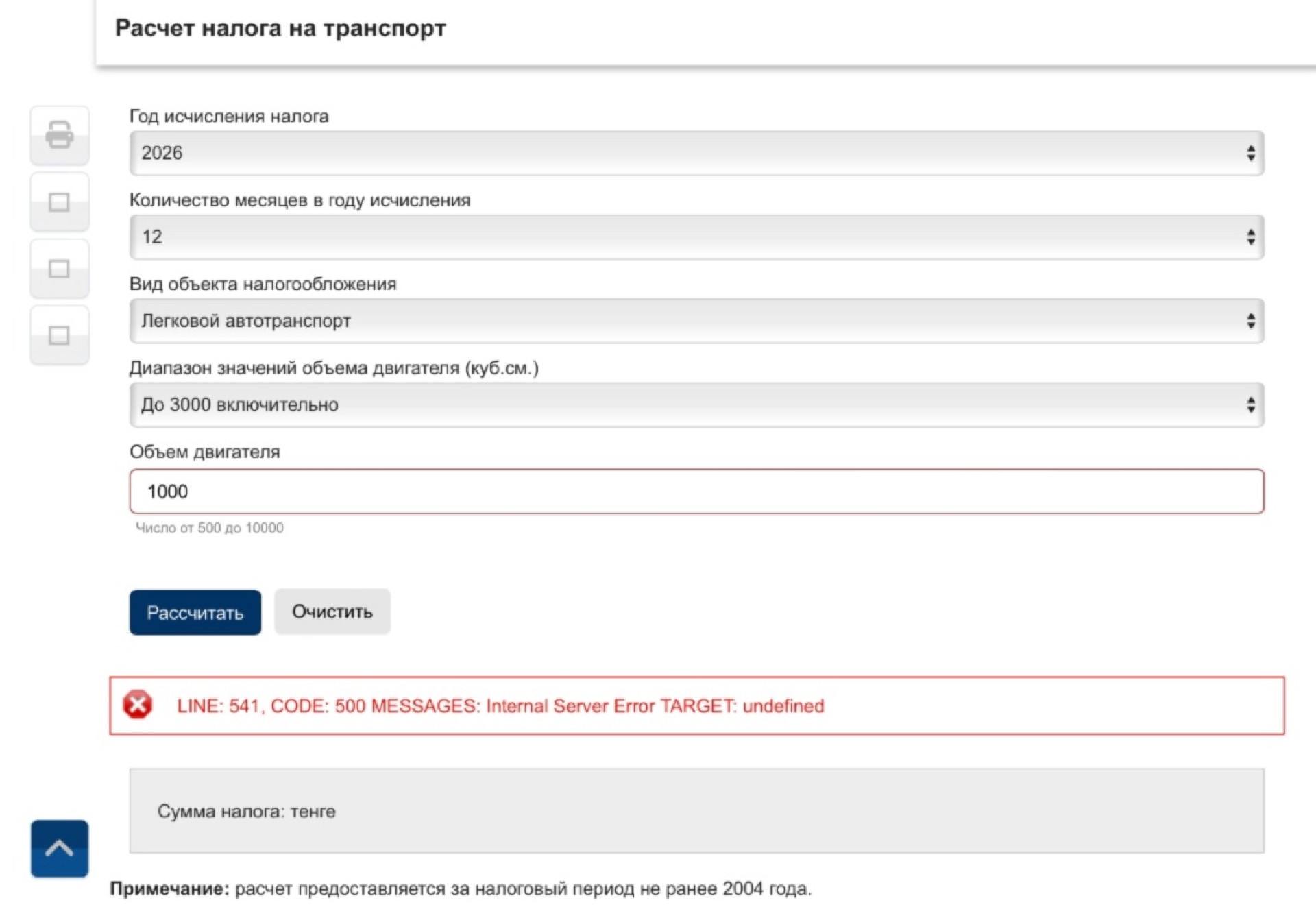Open the year dropdown showing 2026
1316x918 pixels.
[696, 153]
